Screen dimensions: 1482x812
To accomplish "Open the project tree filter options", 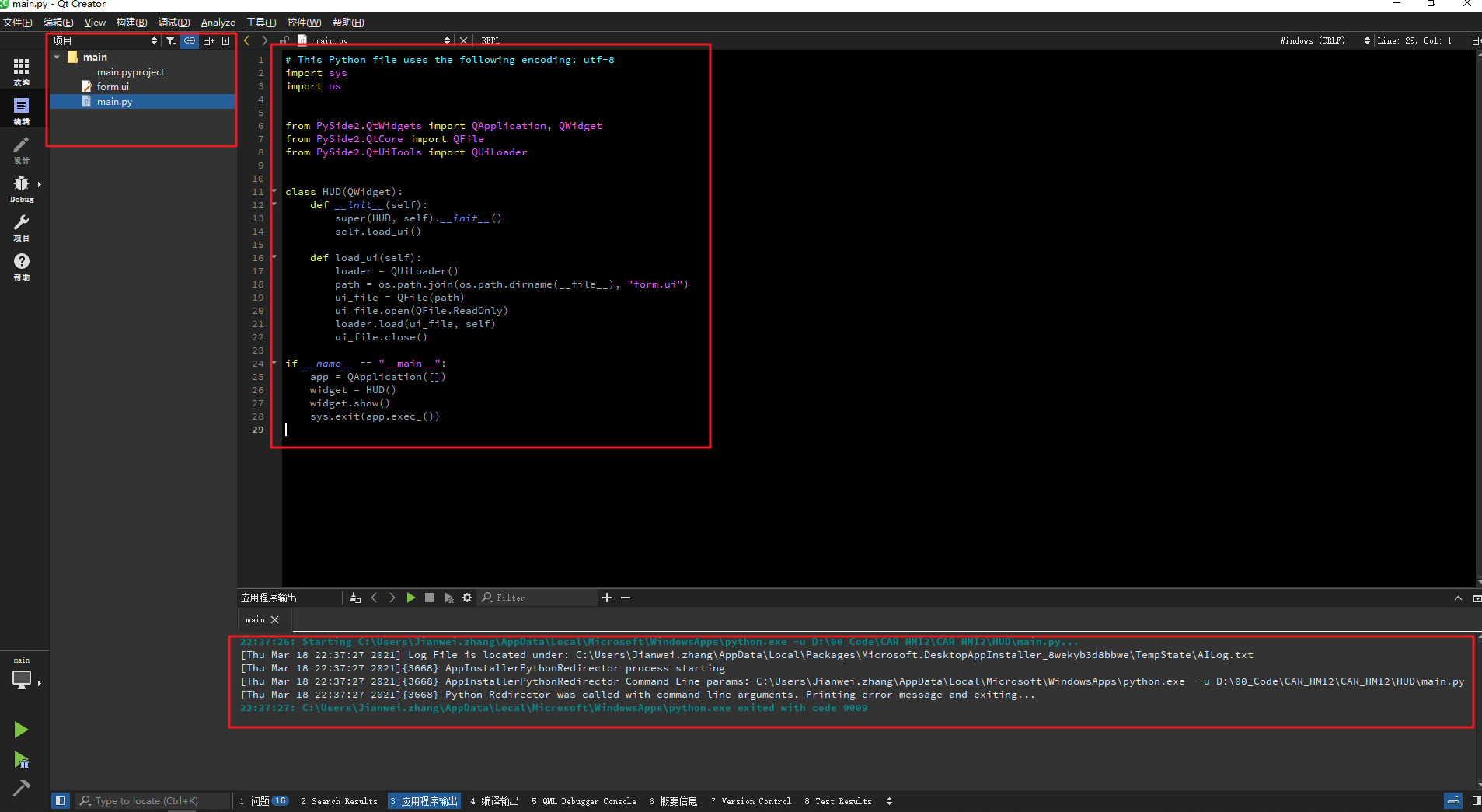I will pyautogui.click(x=171, y=40).
